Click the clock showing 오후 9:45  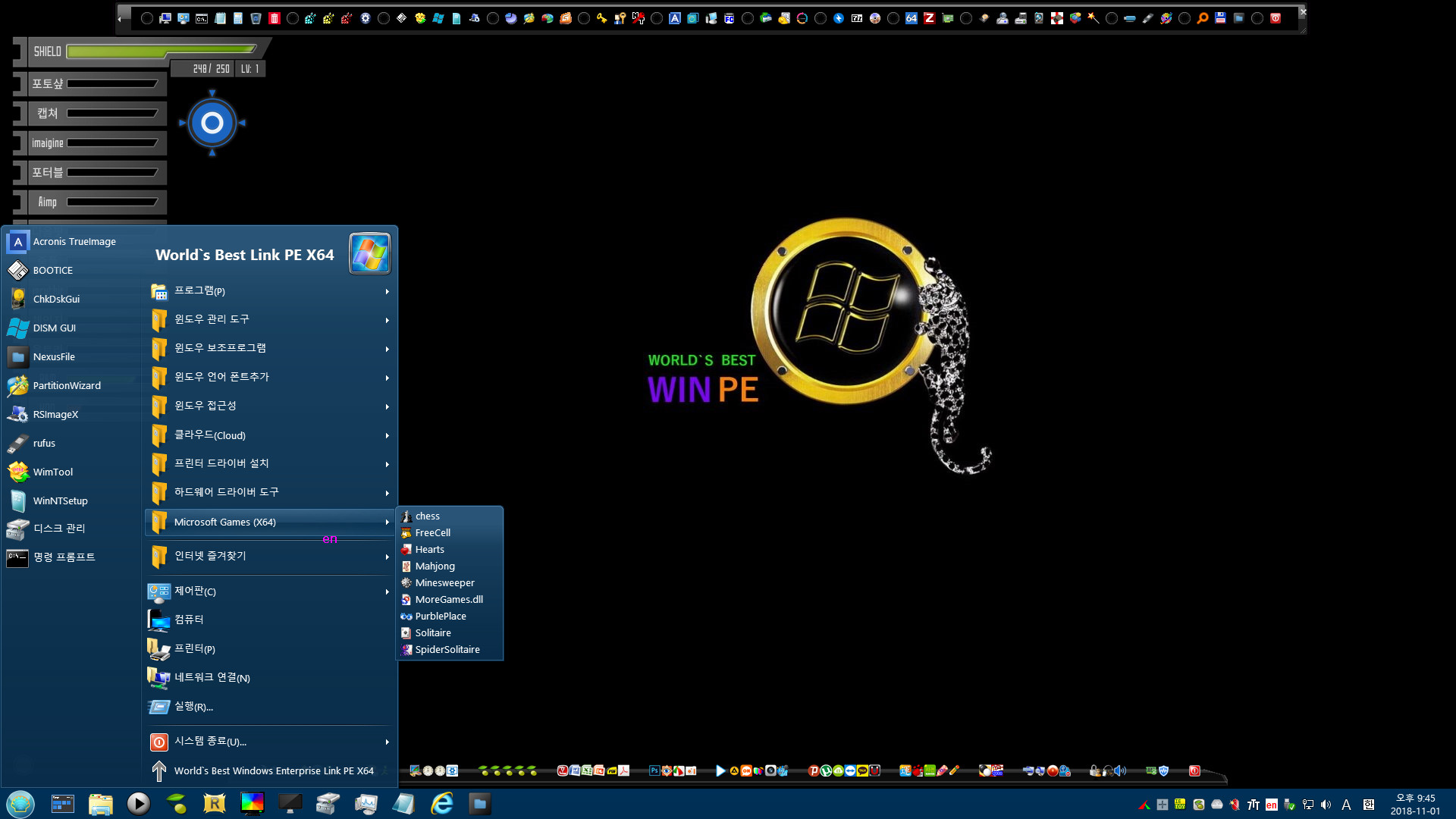tap(1415, 804)
